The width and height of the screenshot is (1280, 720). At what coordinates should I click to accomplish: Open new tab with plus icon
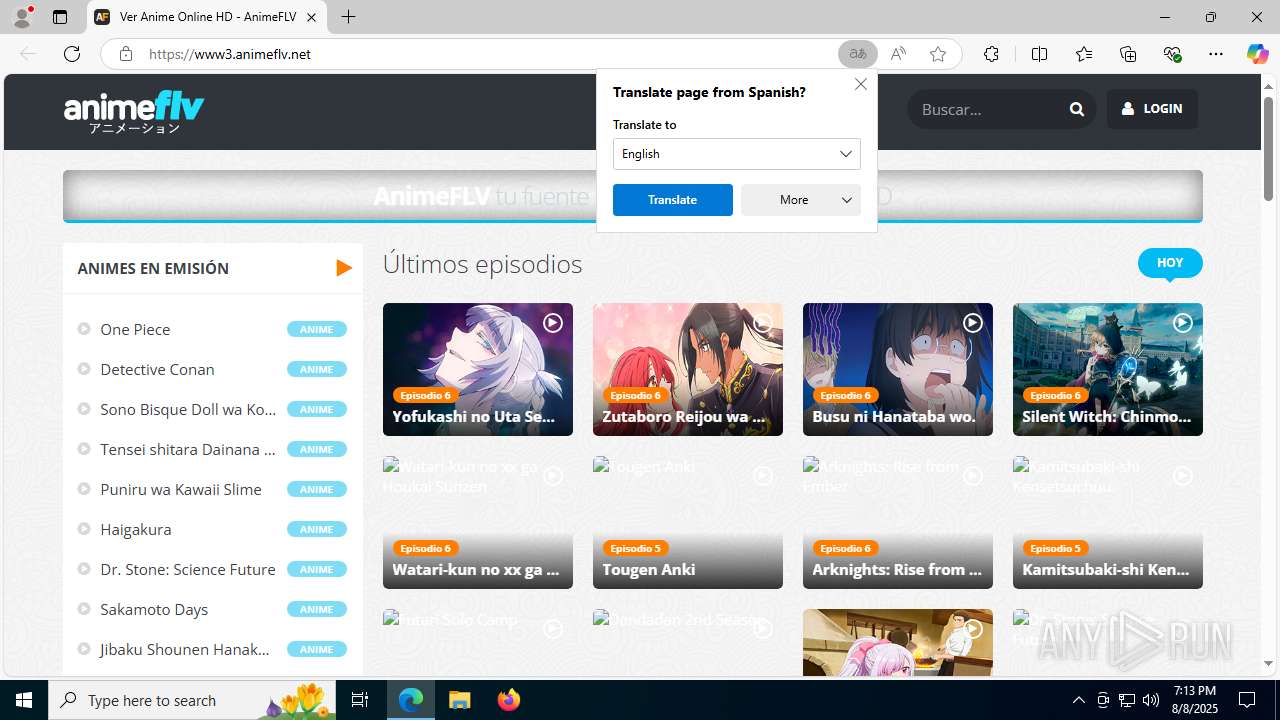point(348,17)
